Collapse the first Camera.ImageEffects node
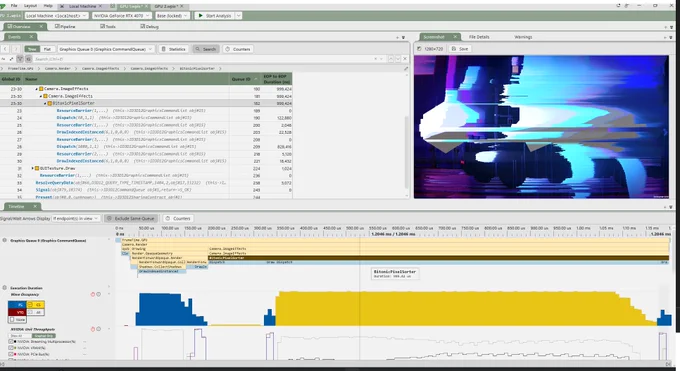This screenshot has height=371, width=680. [x=37, y=89]
